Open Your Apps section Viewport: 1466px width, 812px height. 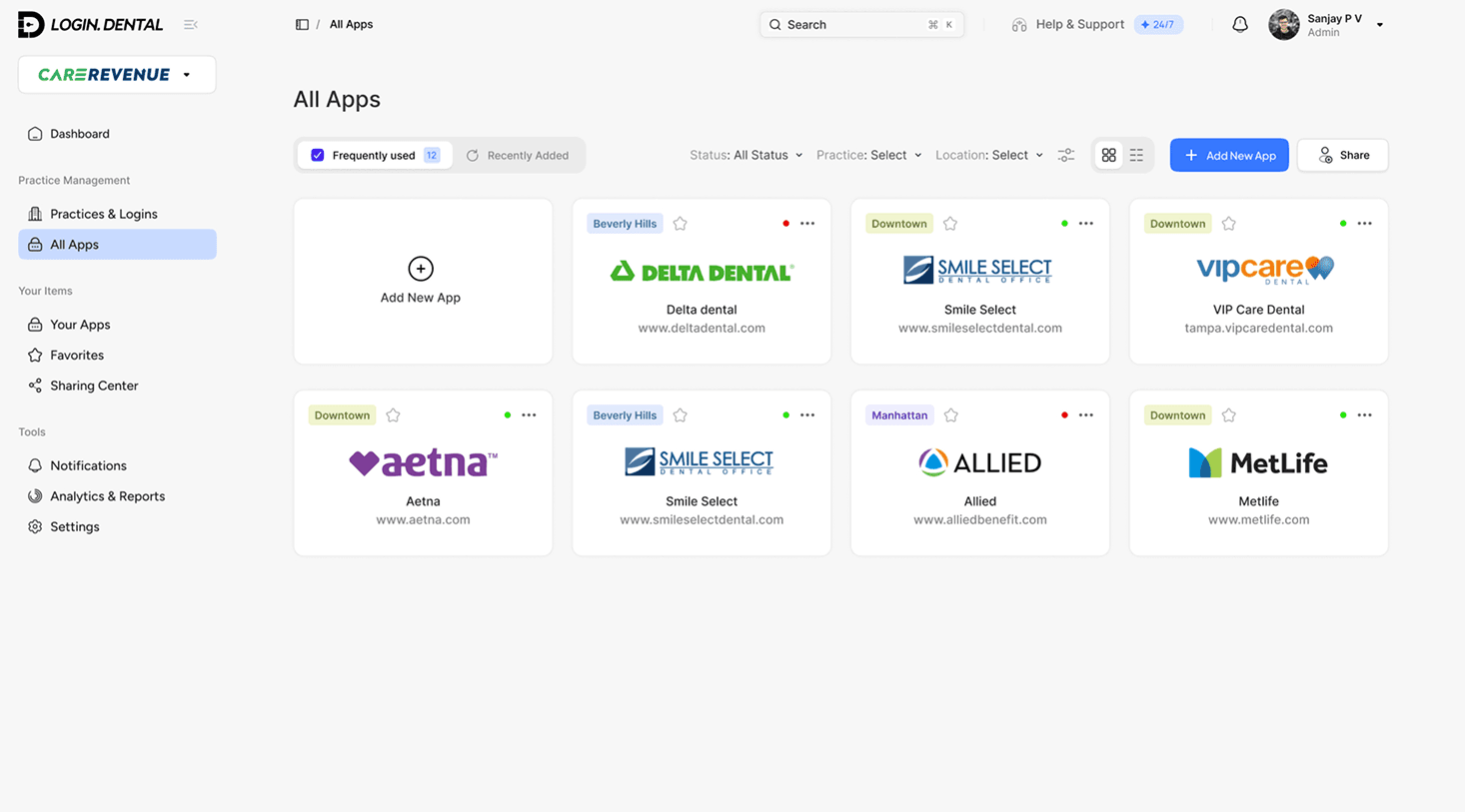pos(117,325)
